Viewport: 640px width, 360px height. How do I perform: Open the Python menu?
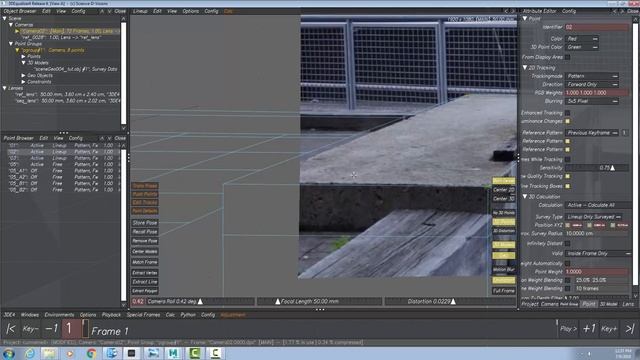click(188, 315)
